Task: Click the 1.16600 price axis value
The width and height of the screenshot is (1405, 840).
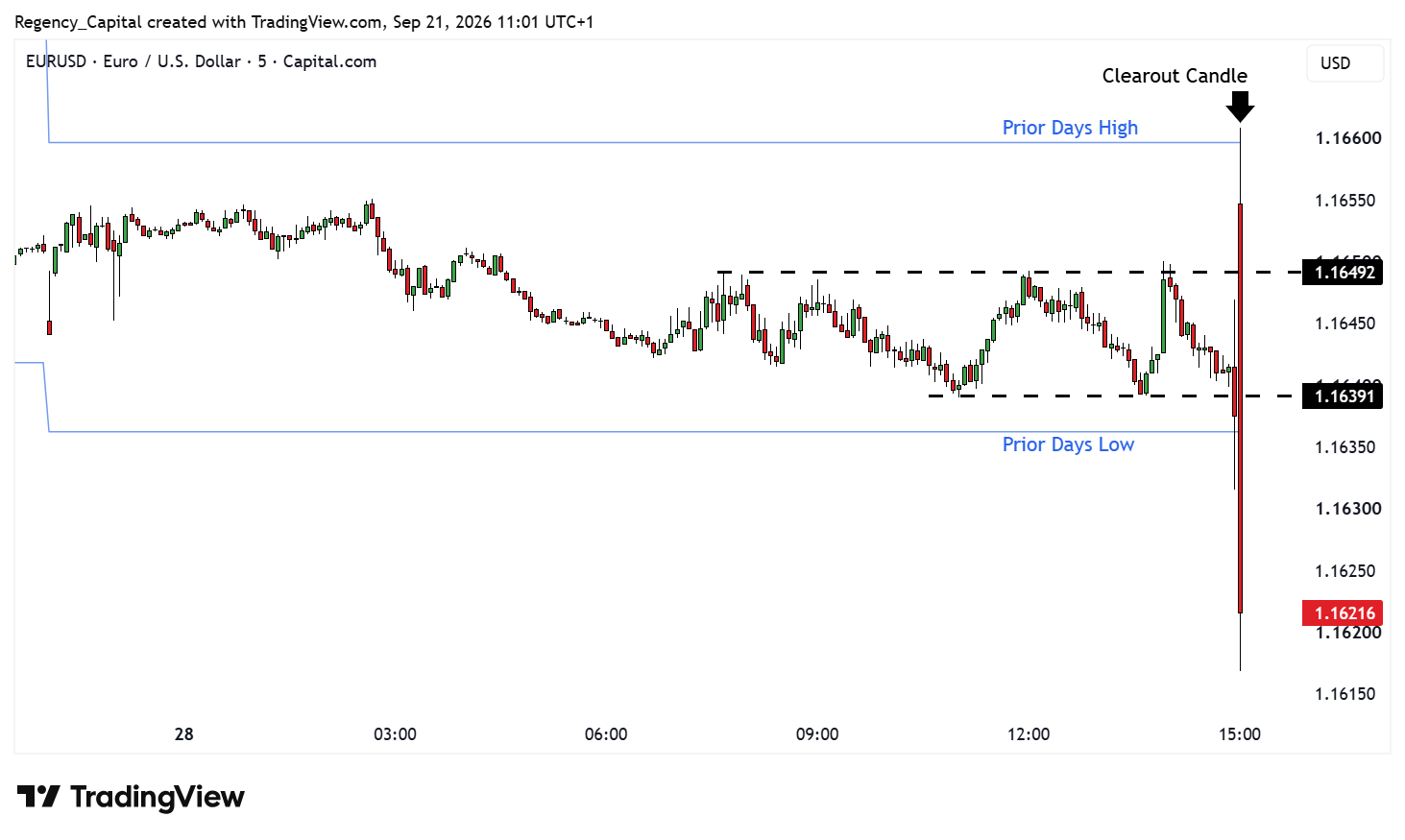Action: pos(1348,138)
